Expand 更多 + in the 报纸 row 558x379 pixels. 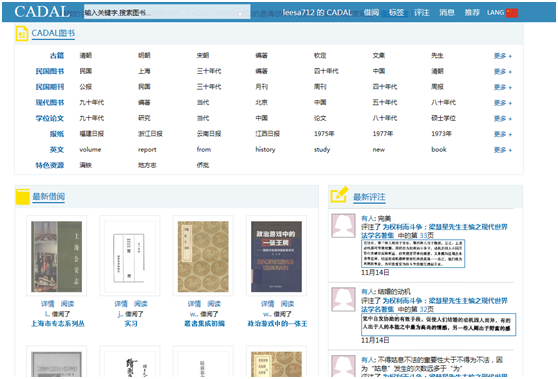[x=503, y=134]
